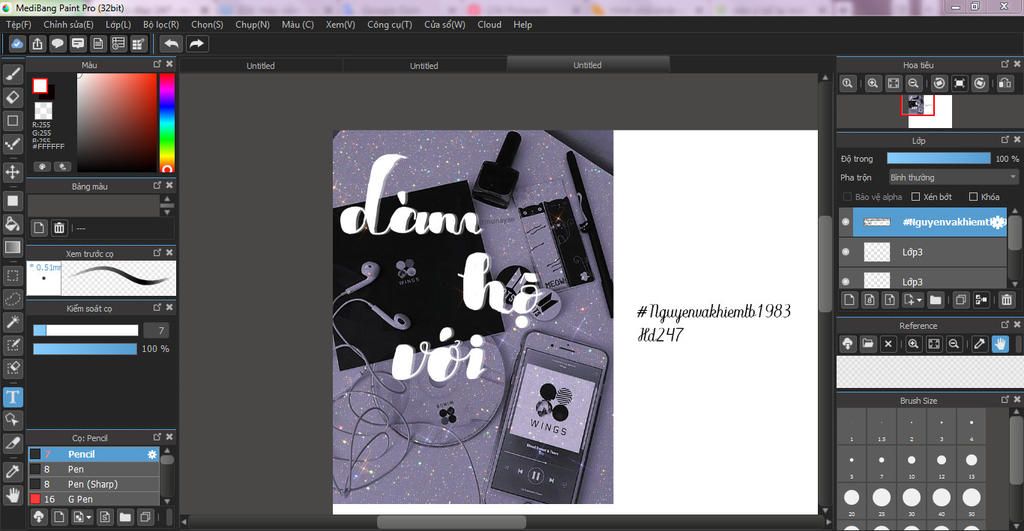
Task: Select the Gradient tool
Action: click(12, 247)
